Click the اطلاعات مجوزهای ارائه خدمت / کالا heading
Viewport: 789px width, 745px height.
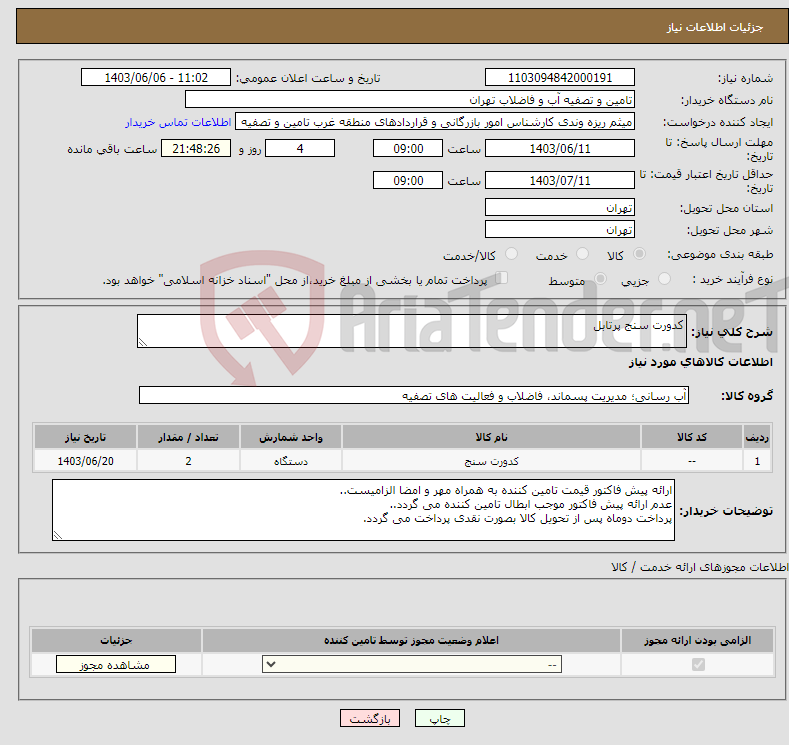pos(700,567)
